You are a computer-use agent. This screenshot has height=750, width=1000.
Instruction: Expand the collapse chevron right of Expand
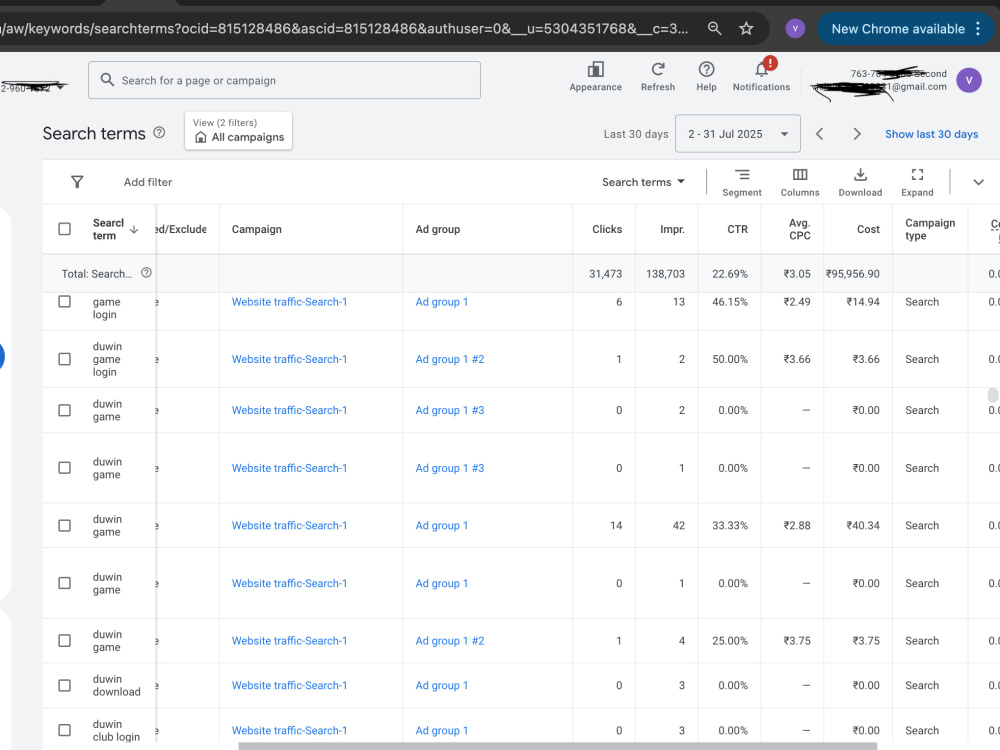pyautogui.click(x=978, y=182)
